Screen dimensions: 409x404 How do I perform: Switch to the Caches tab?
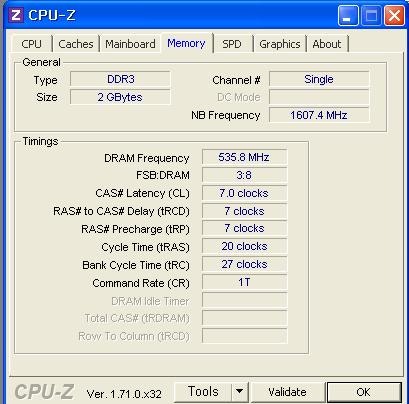76,44
